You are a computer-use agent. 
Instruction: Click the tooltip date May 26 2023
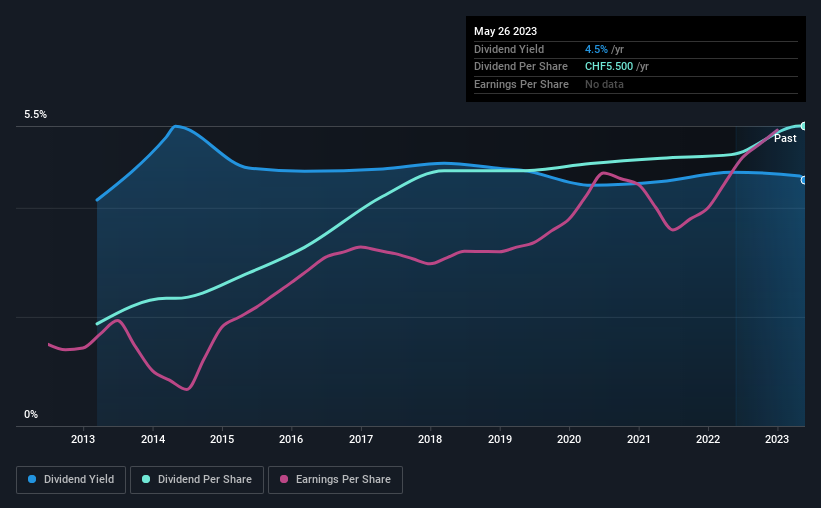pos(506,31)
